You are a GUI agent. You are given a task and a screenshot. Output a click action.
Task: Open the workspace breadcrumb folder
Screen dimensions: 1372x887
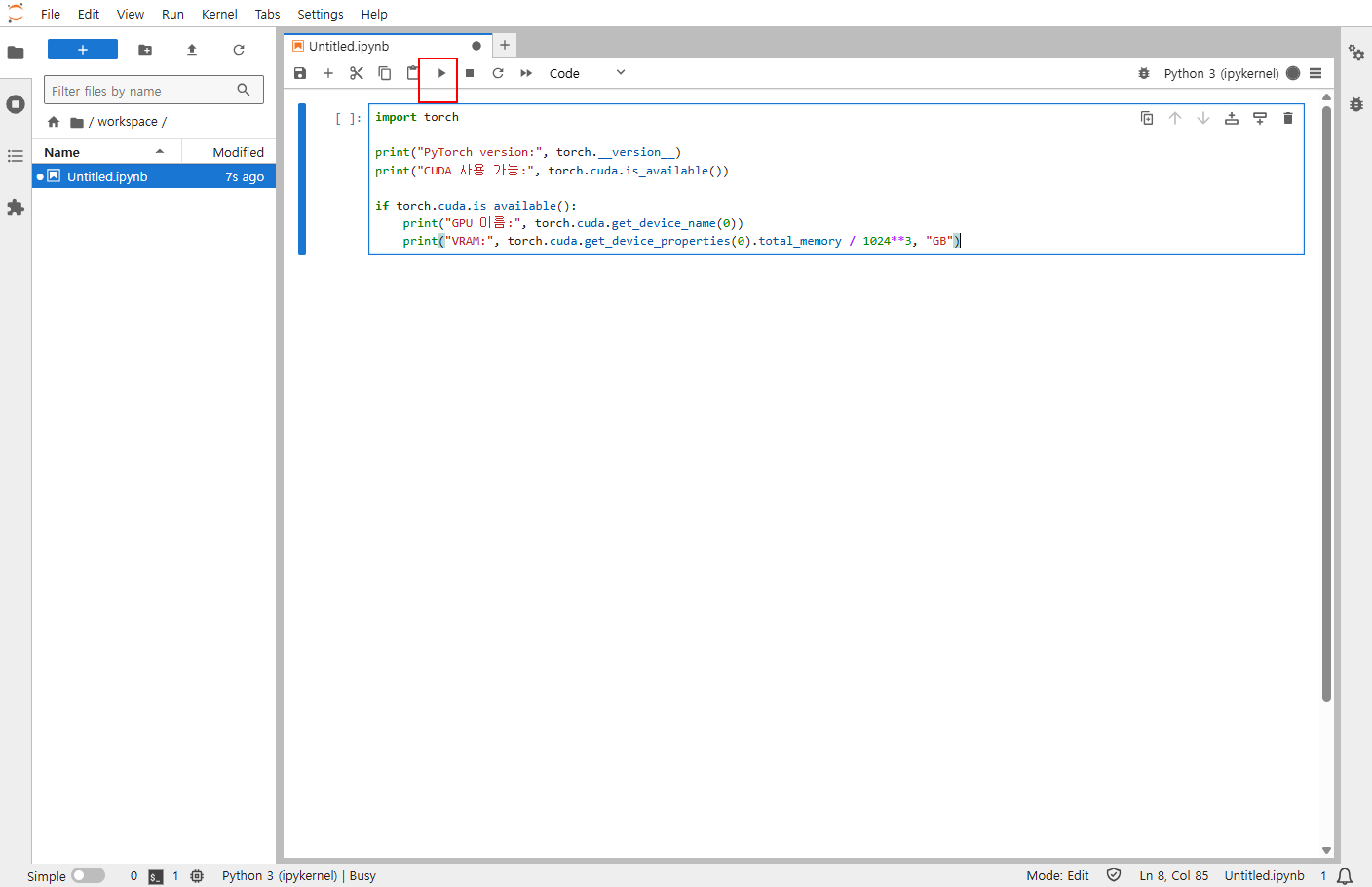pos(128,122)
